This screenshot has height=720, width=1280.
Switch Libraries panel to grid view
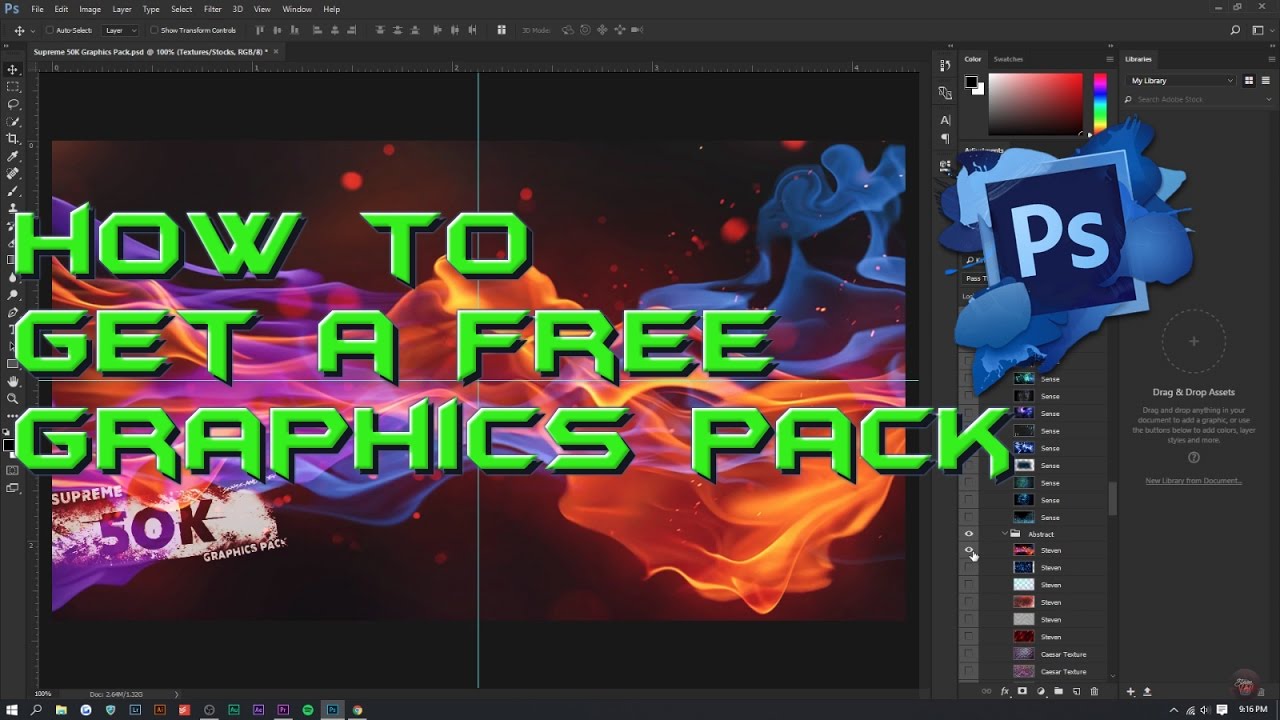tap(1249, 80)
